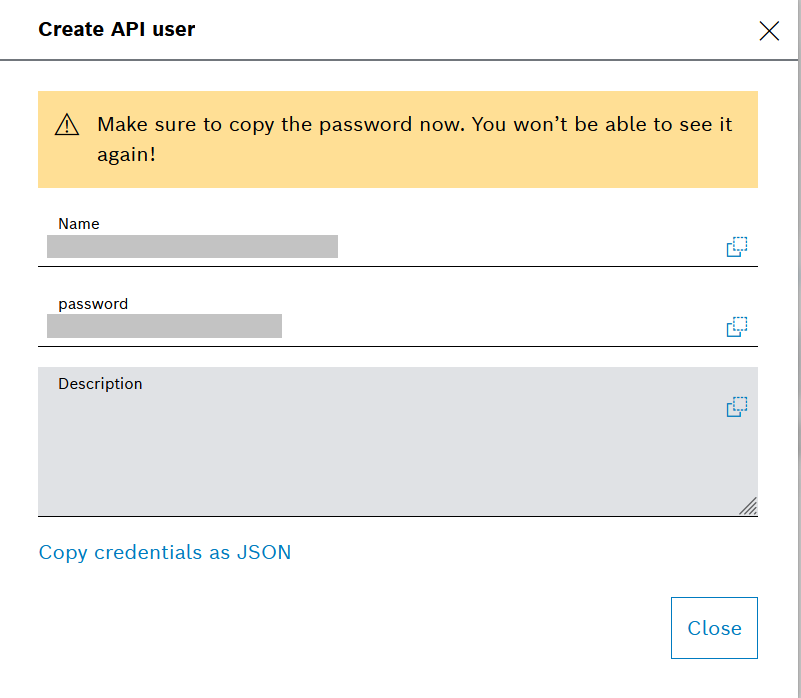Click the Description resize handle
The image size is (801, 698).
point(748,506)
